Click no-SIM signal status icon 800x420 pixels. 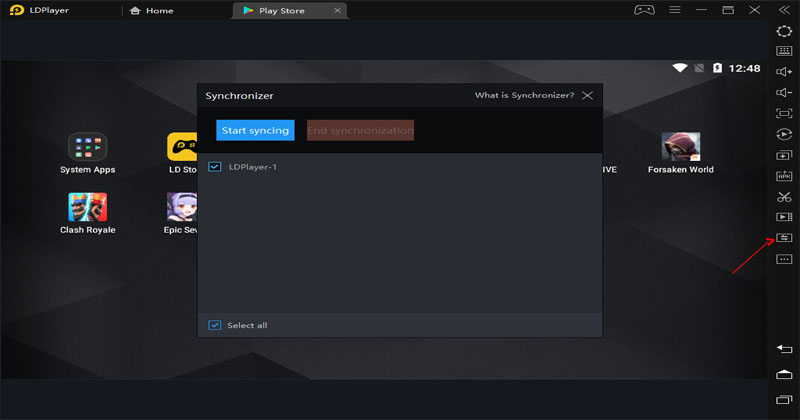(x=699, y=68)
